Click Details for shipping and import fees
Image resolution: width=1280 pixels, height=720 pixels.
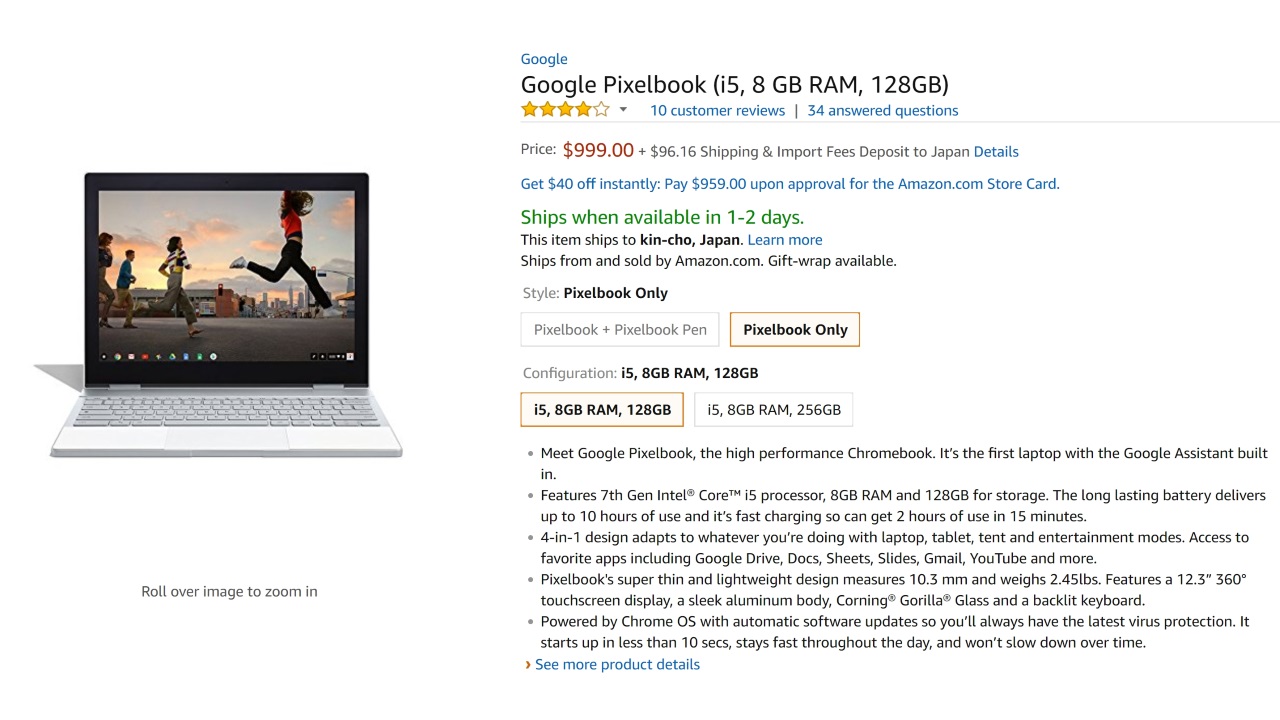pos(996,152)
